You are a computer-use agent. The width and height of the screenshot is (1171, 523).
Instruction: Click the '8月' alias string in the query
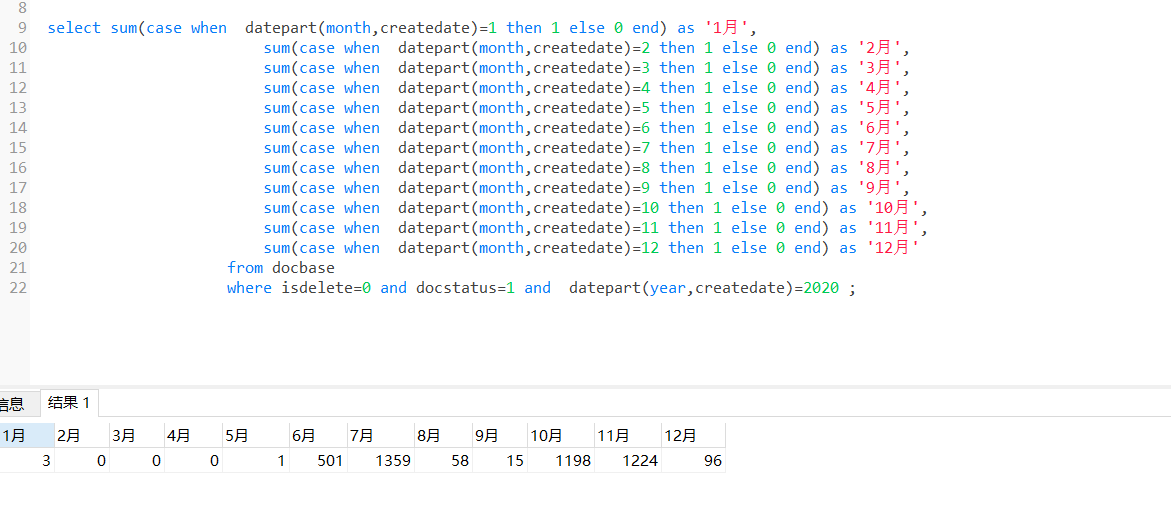click(x=880, y=168)
